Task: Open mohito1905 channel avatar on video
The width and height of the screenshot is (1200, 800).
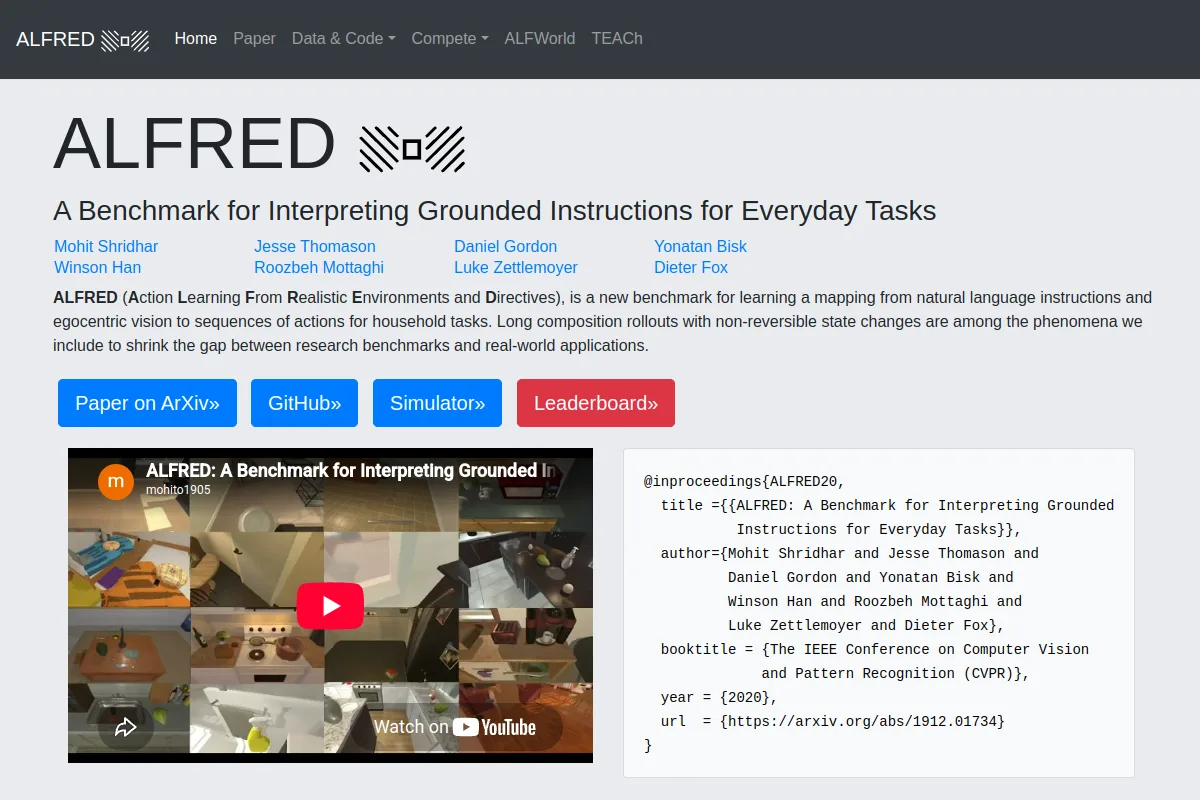Action: pos(116,481)
